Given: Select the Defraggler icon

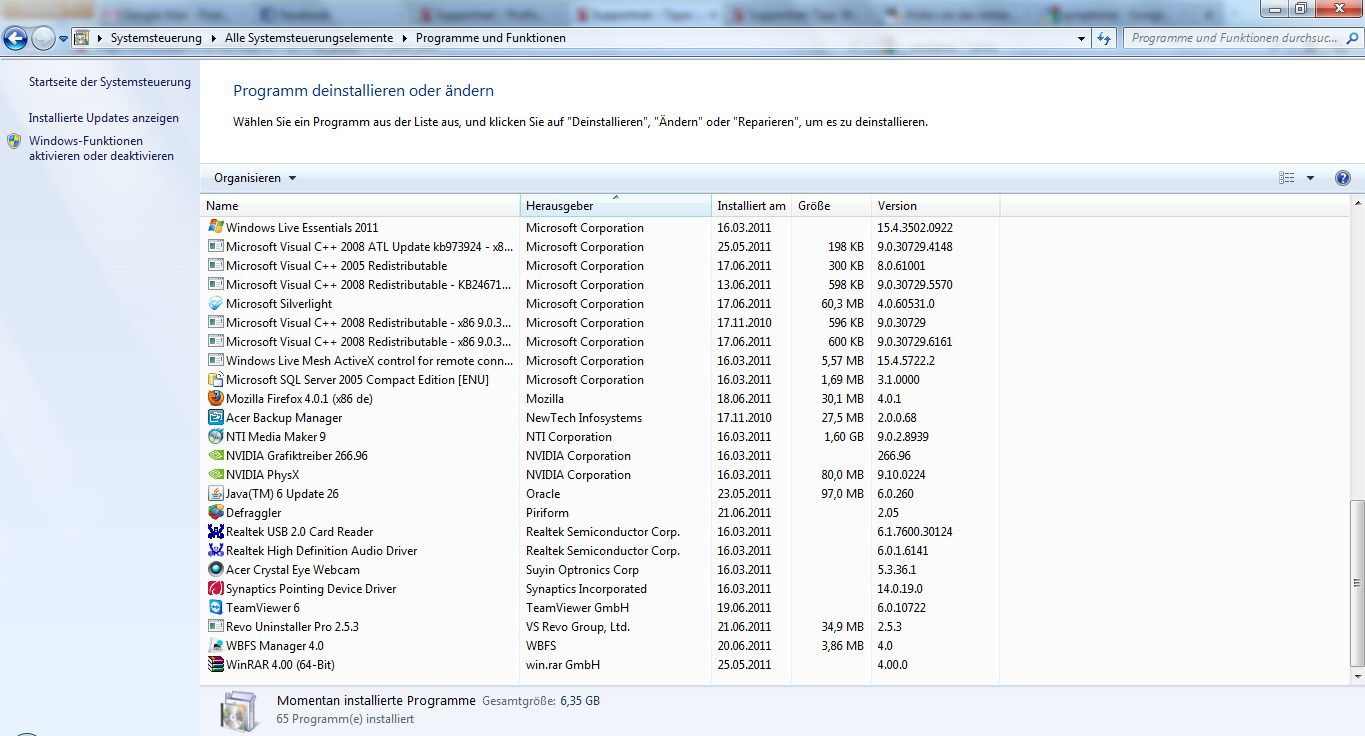Looking at the screenshot, I should click(x=215, y=512).
